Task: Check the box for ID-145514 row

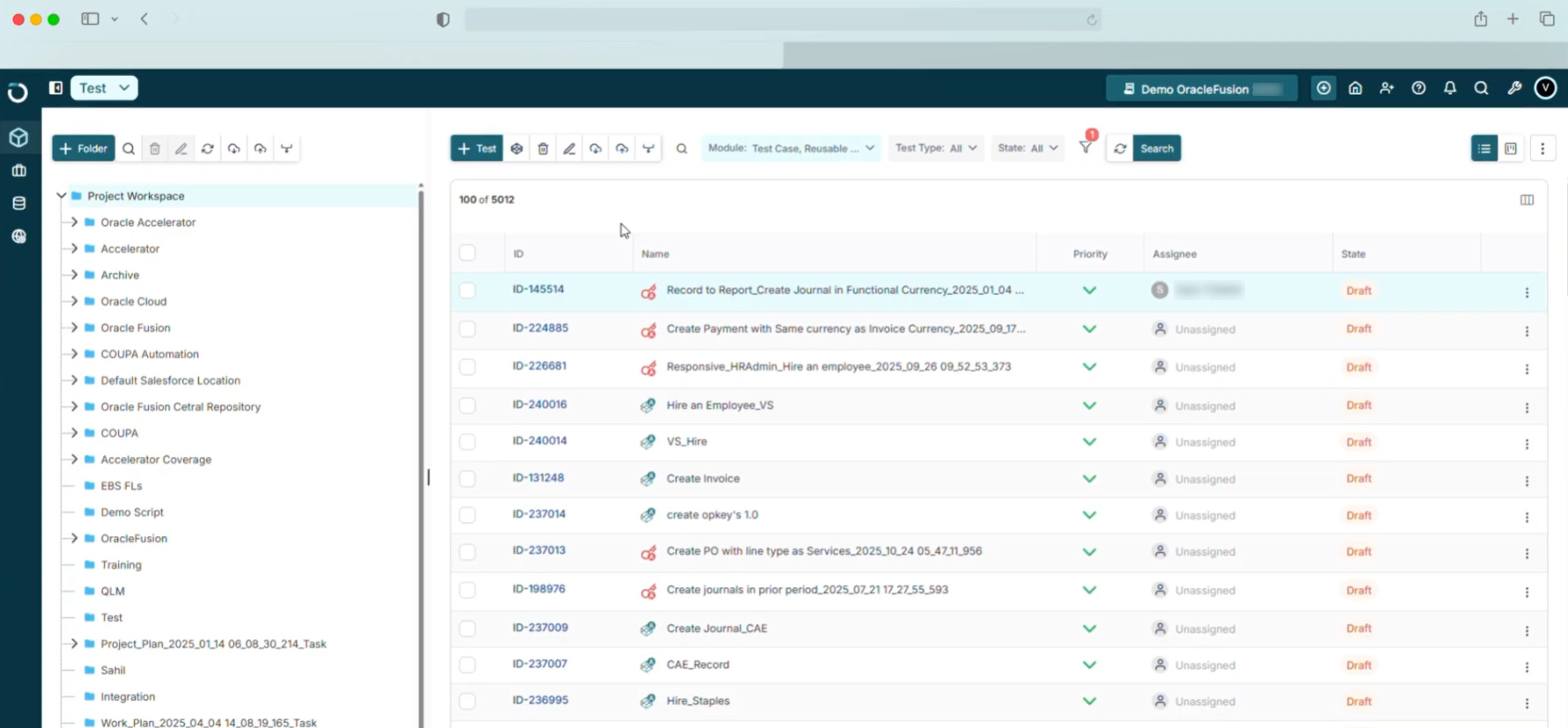Action: (x=467, y=290)
